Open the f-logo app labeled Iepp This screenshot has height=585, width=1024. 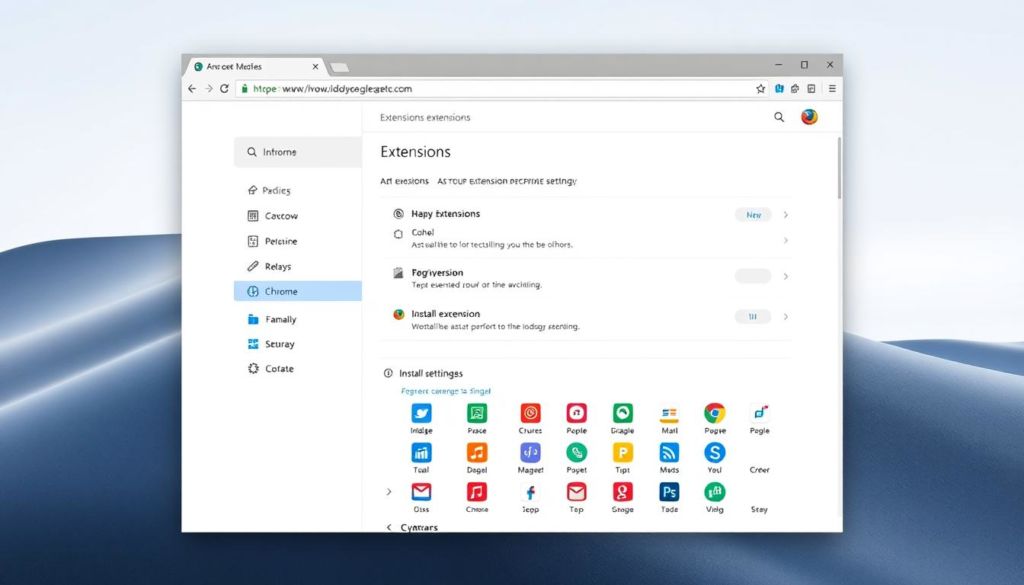pyautogui.click(x=530, y=492)
